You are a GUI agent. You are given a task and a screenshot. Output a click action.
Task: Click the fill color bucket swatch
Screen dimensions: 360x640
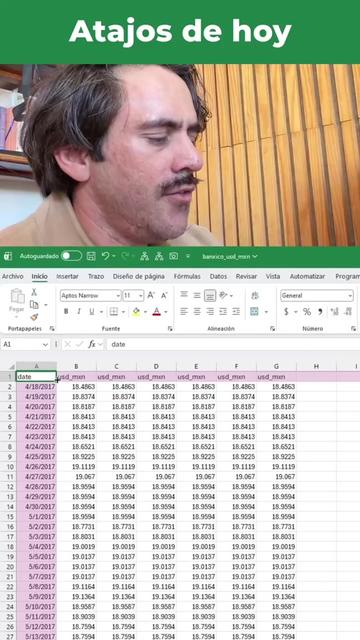136,312
